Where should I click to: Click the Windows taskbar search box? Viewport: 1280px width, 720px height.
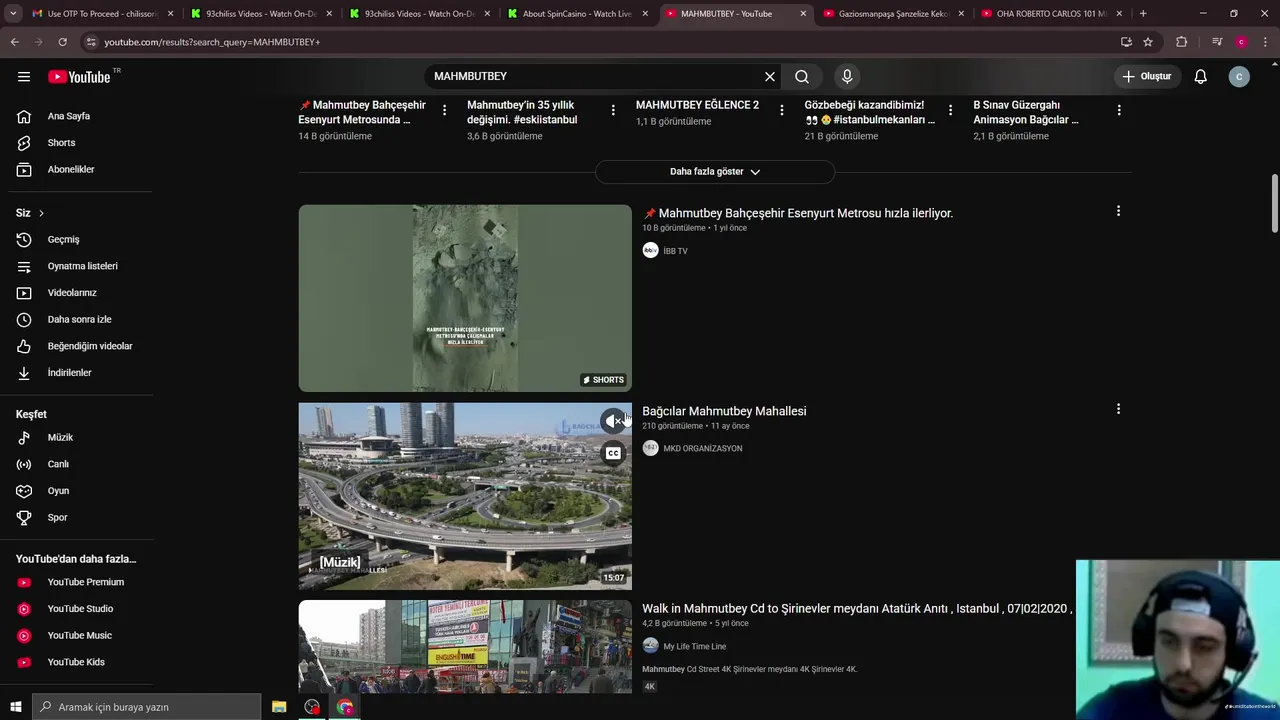click(x=146, y=707)
